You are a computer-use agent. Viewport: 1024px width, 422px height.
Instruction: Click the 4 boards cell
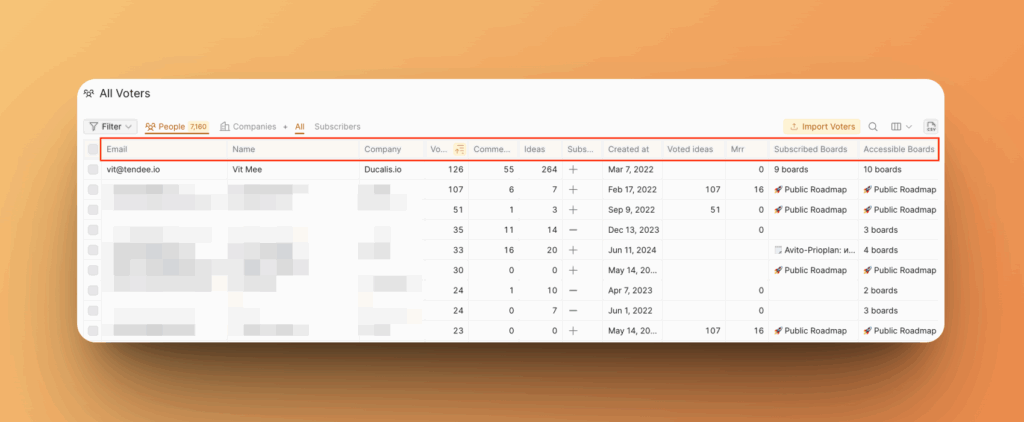click(x=880, y=250)
